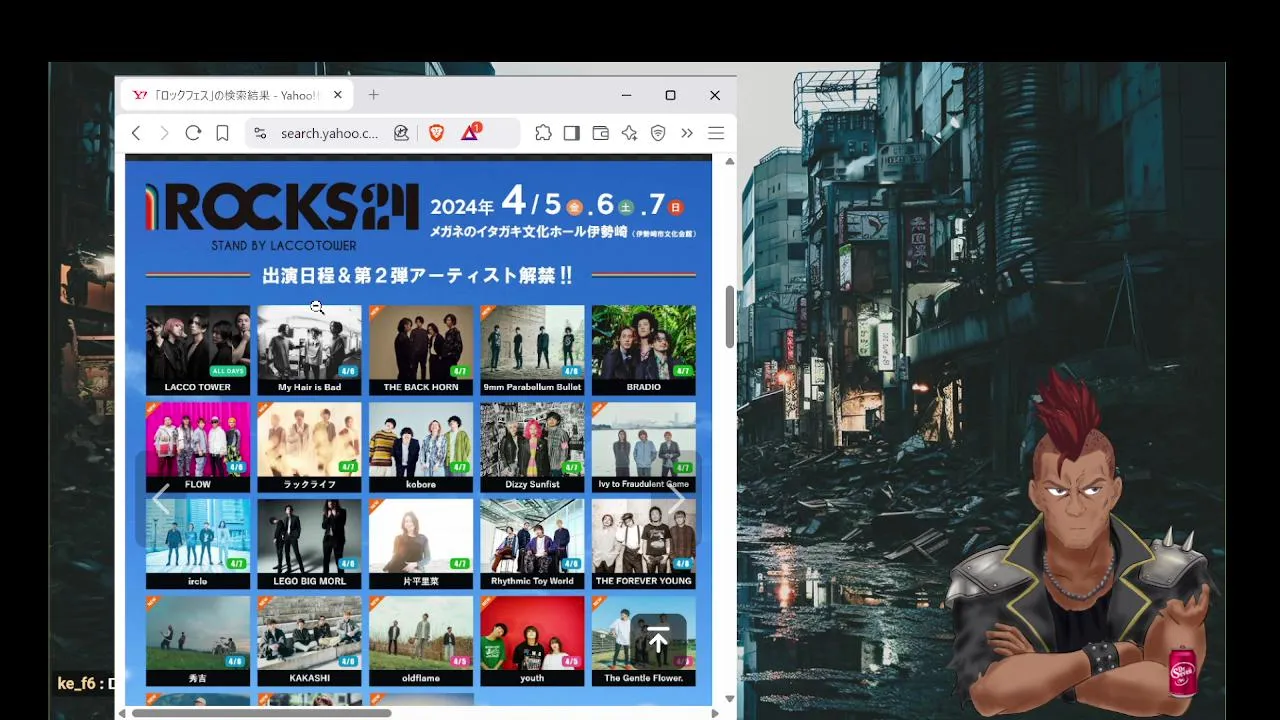Click the vertical scrollbar up arrow
This screenshot has width=1280, height=720.
pos(730,162)
